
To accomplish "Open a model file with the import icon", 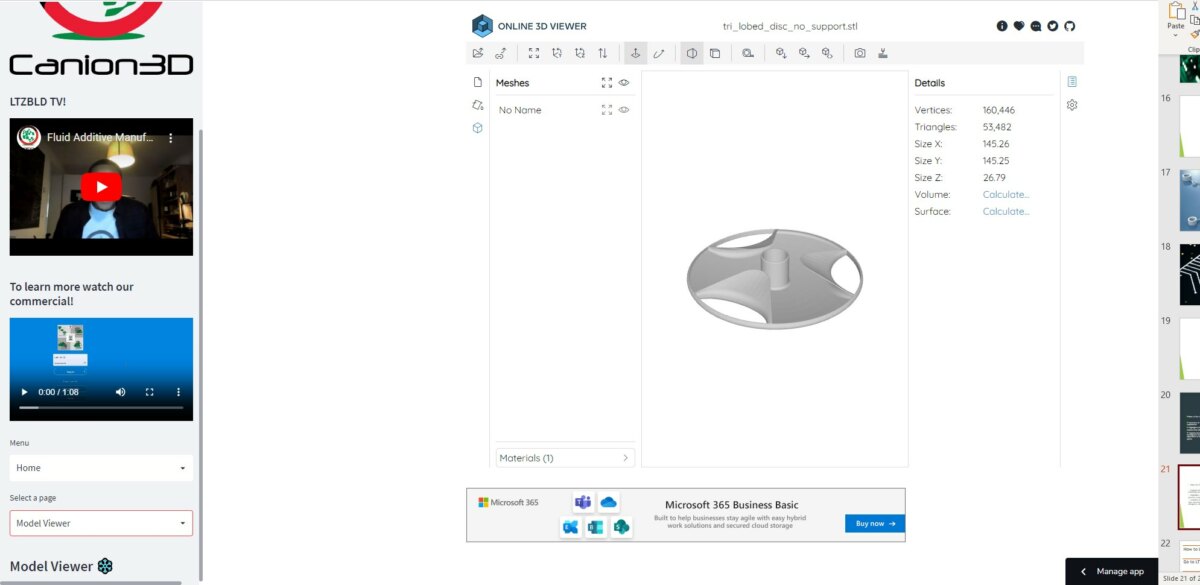I will pyautogui.click(x=478, y=52).
